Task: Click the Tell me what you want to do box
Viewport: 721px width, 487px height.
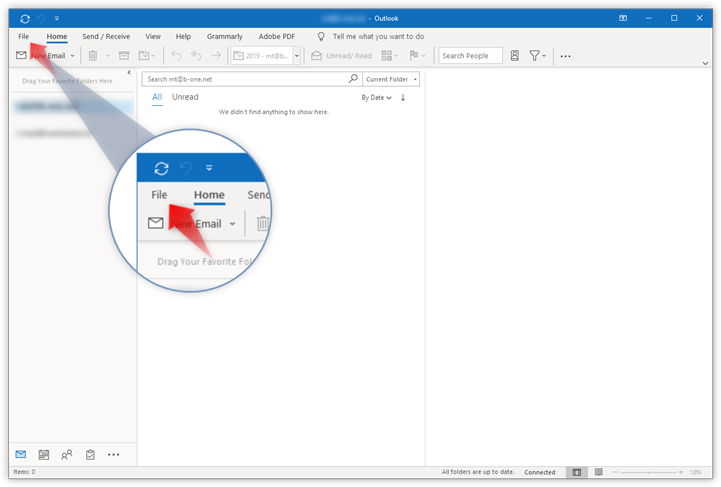Action: coord(378,36)
